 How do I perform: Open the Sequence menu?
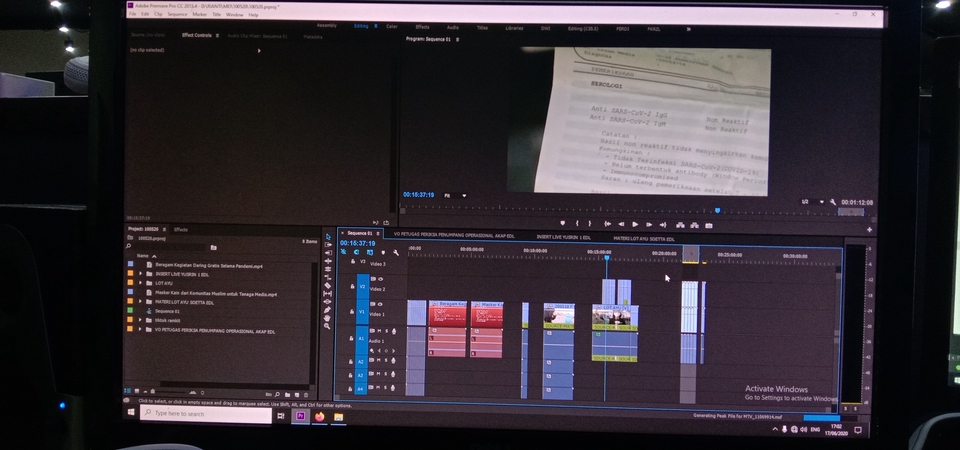tap(177, 14)
